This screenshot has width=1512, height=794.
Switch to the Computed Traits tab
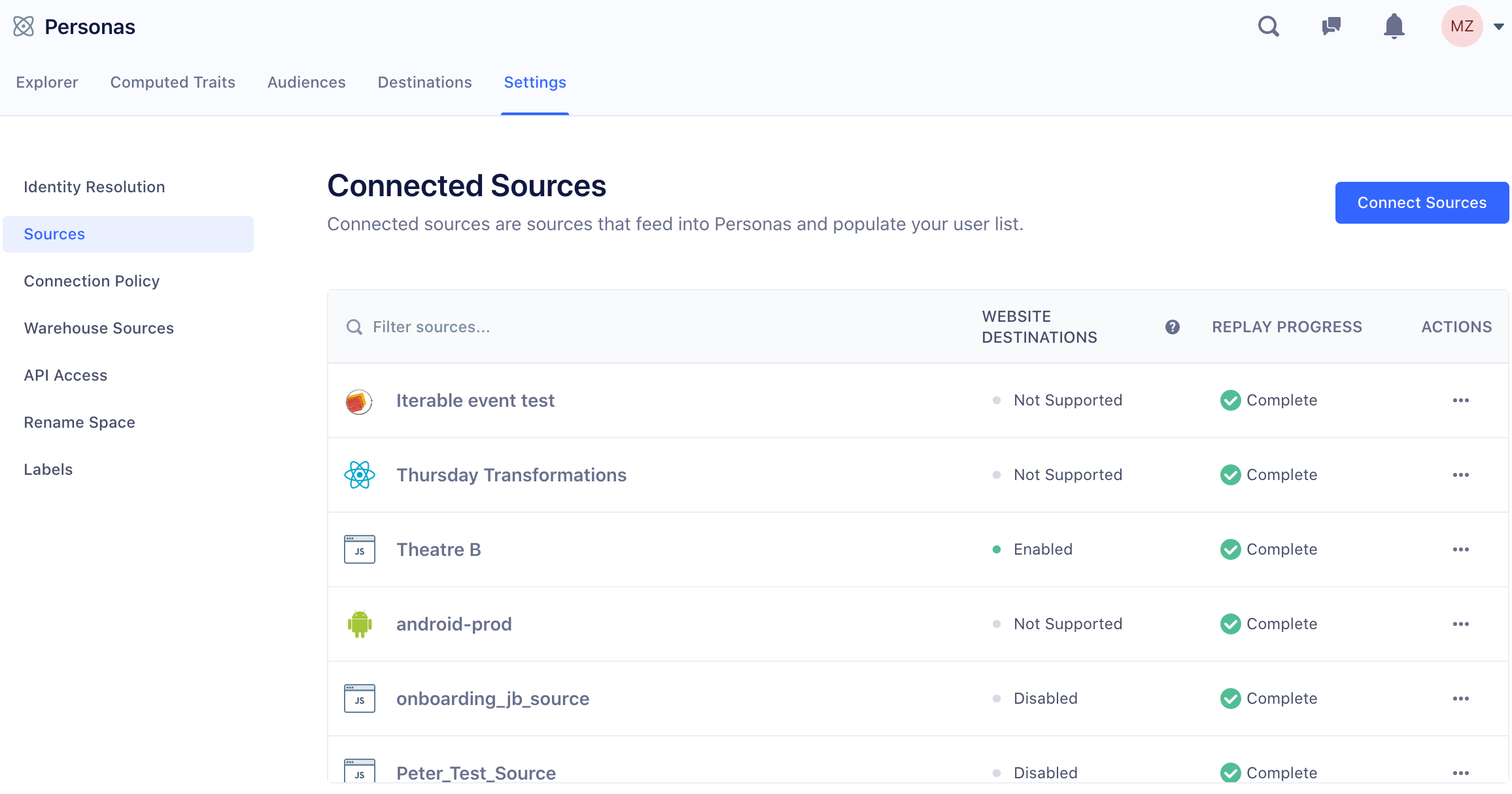(x=173, y=82)
